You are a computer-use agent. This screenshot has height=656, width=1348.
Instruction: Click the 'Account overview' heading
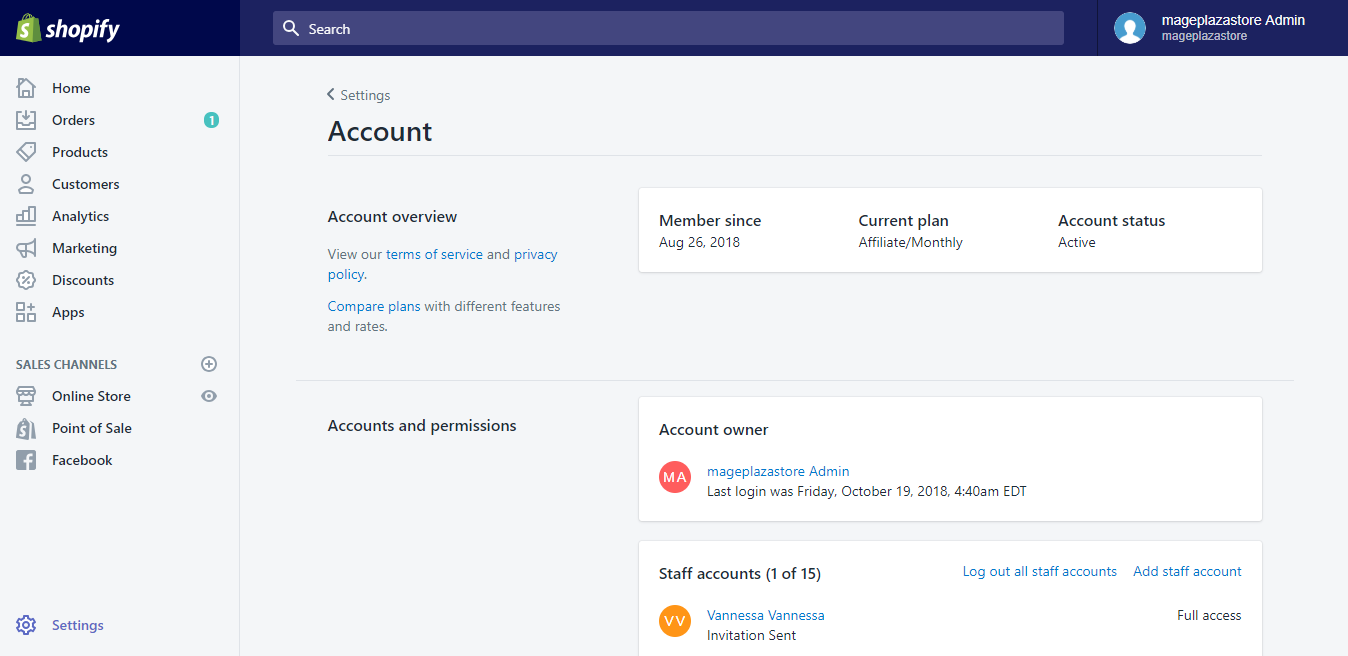pos(392,216)
